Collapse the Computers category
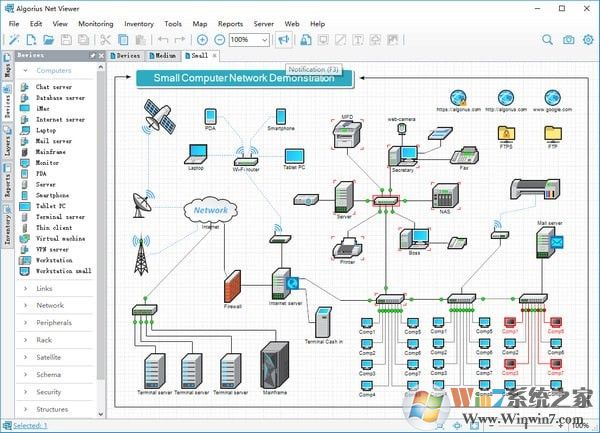The image size is (600, 433). click(x=26, y=70)
